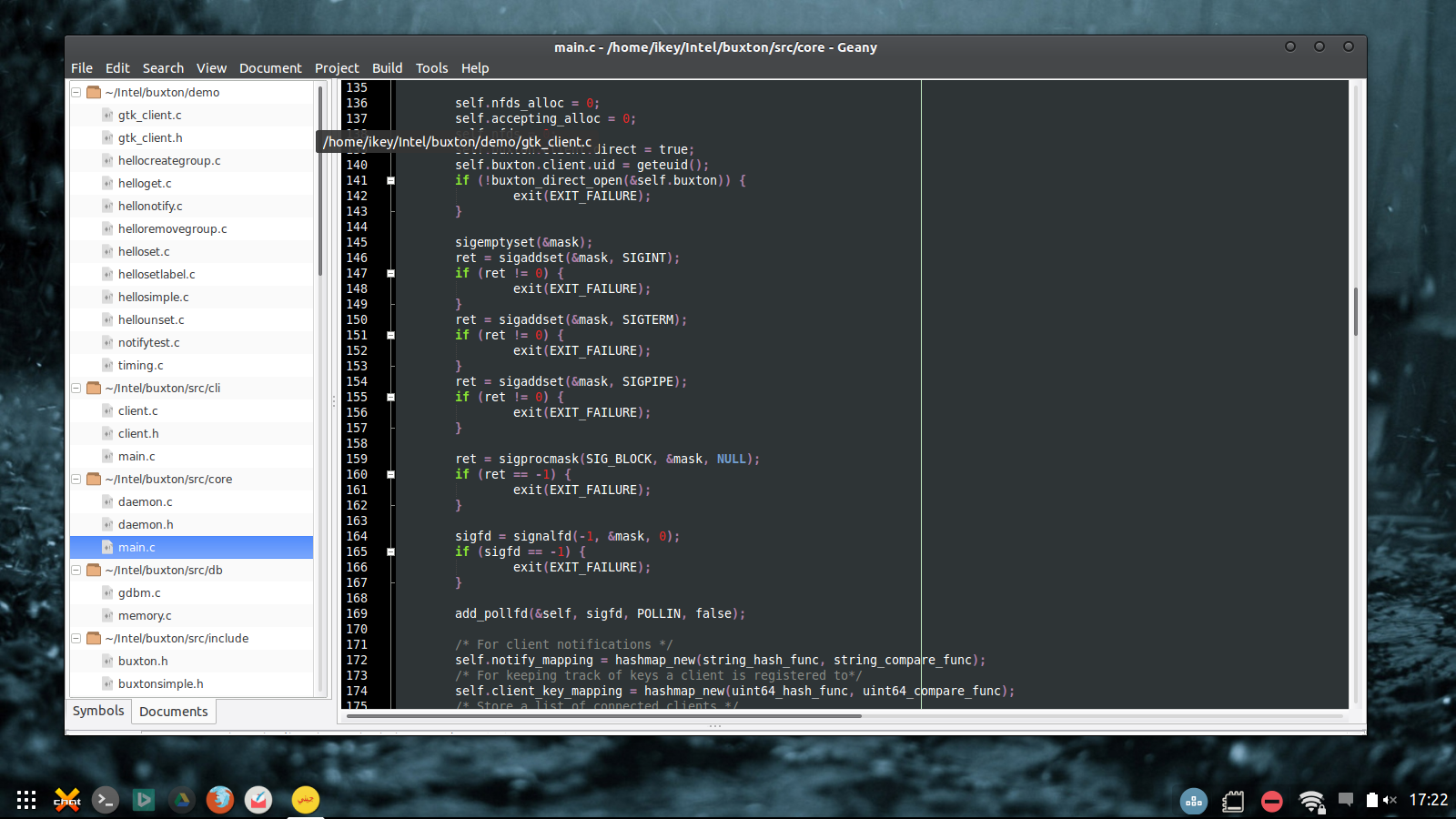1456x819 pixels.
Task: Select the highlighted main.c under src/core
Action: (x=191, y=547)
